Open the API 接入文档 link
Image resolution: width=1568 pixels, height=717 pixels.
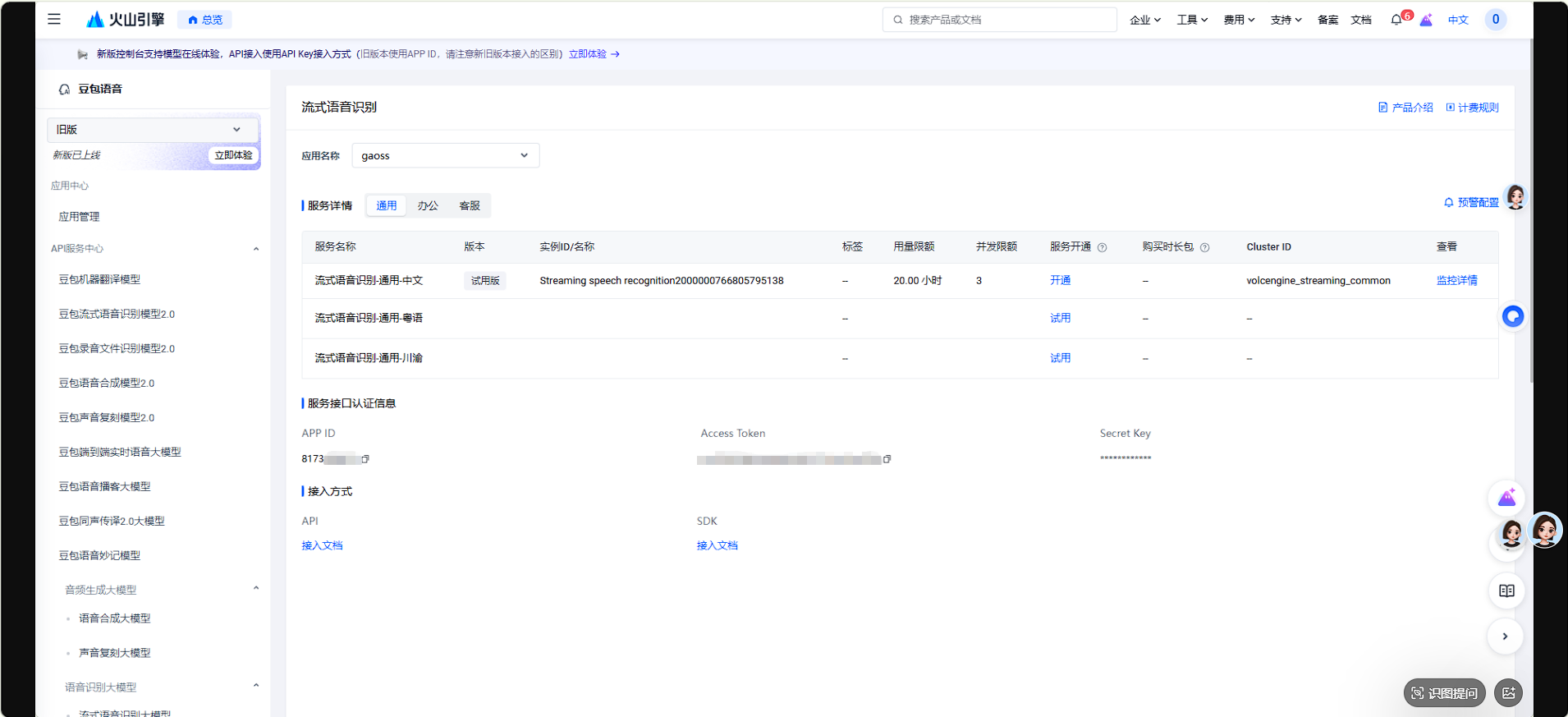322,545
